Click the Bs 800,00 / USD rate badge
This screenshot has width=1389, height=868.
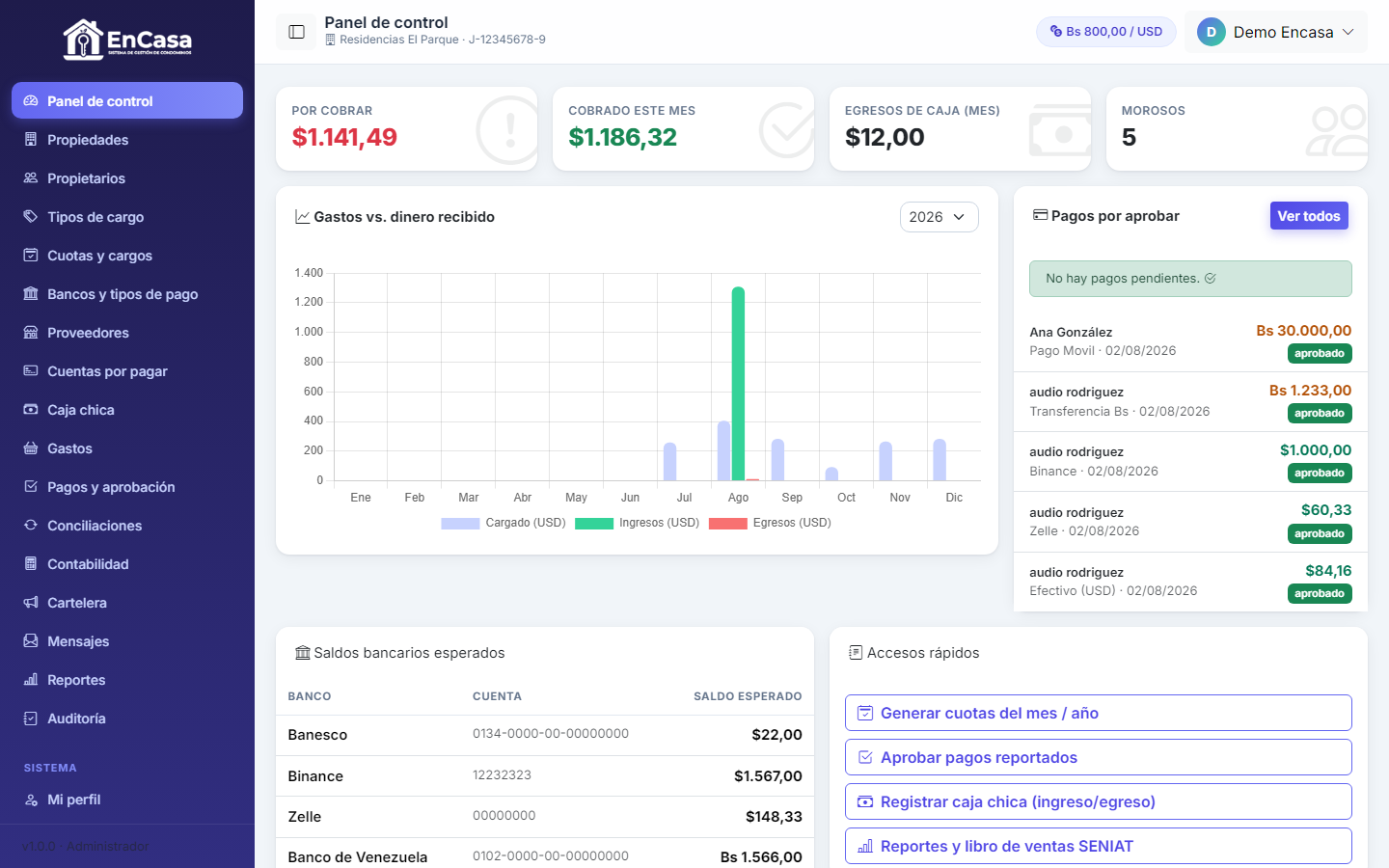tap(1106, 32)
